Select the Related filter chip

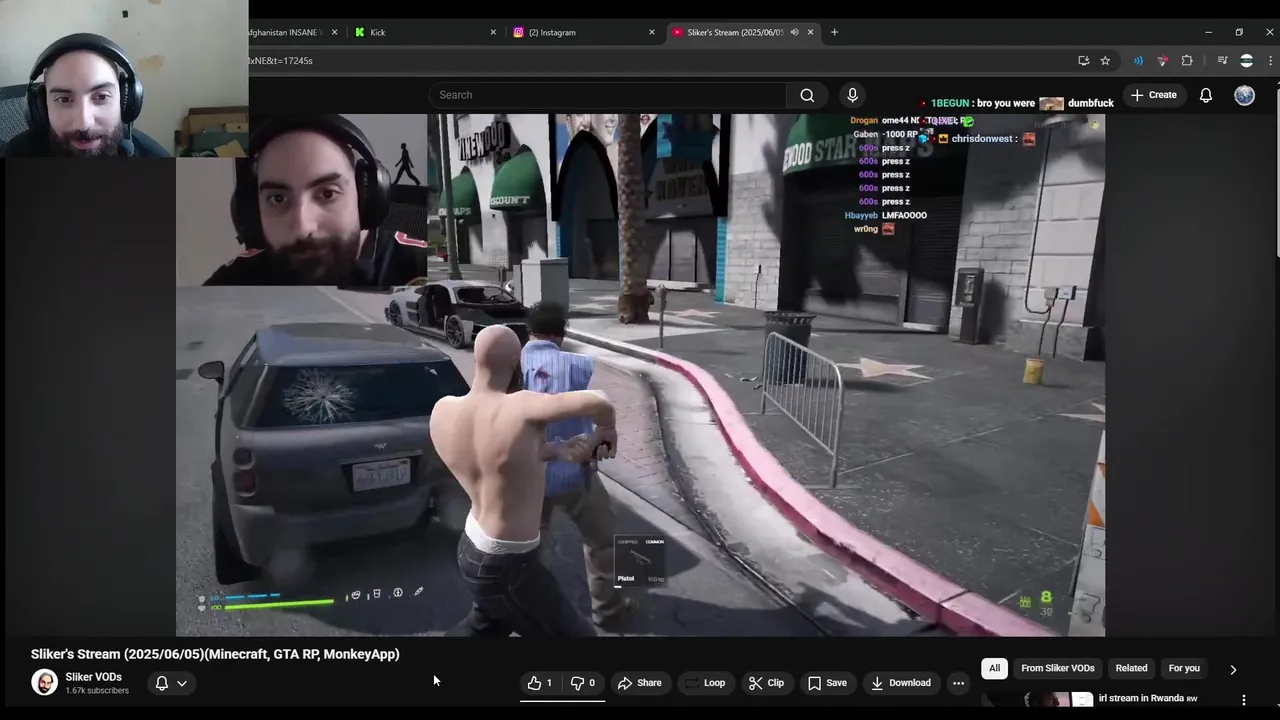coord(1131,668)
